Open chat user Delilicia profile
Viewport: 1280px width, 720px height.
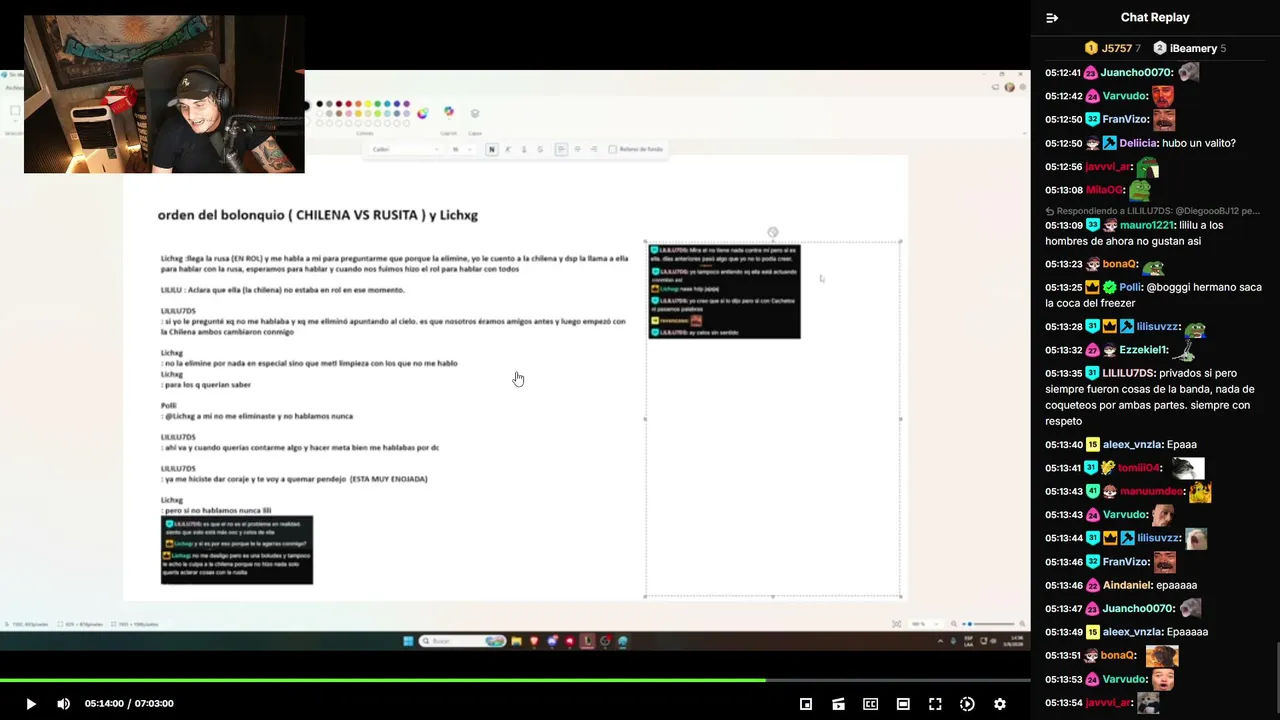click(x=1138, y=143)
